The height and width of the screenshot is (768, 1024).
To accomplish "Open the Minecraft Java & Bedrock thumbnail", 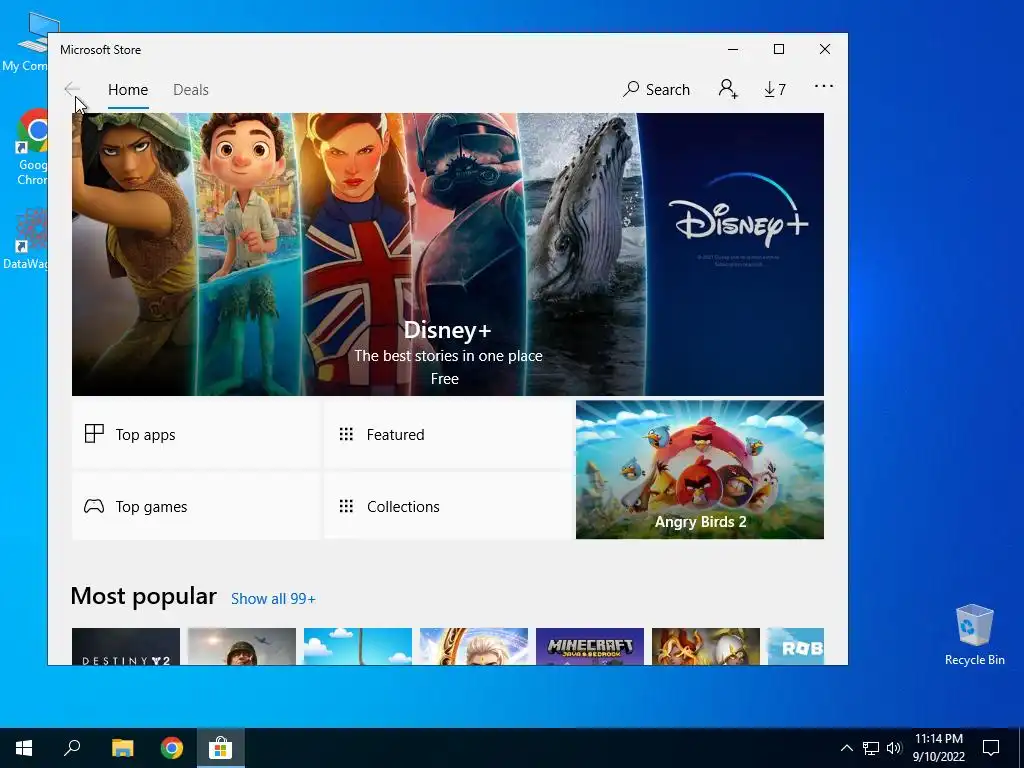I will (x=590, y=647).
